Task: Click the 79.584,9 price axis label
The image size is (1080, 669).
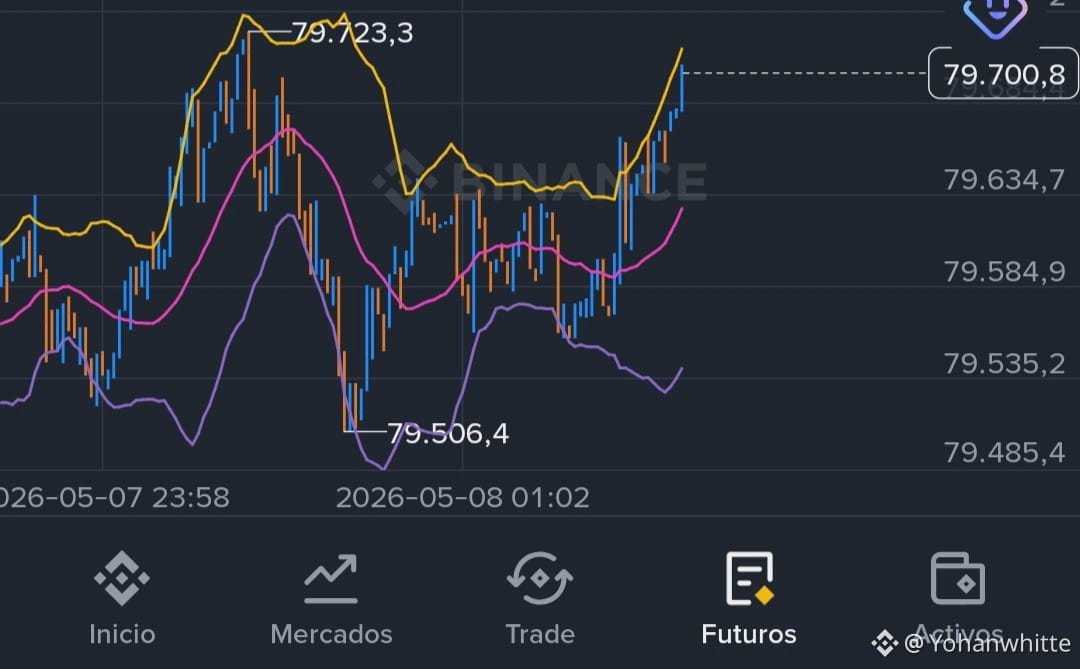Action: (x=1004, y=271)
